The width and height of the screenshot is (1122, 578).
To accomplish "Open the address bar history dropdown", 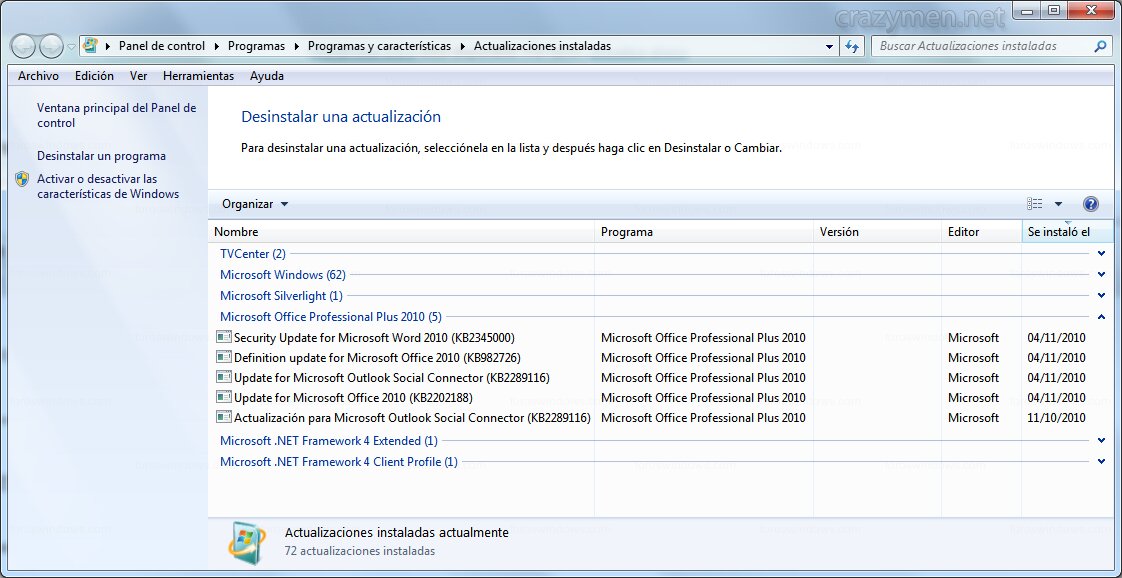I will [x=829, y=46].
